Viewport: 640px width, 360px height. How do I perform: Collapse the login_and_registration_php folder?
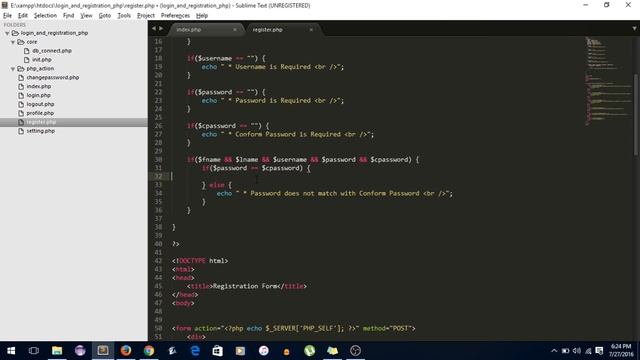pyautogui.click(x=7, y=33)
